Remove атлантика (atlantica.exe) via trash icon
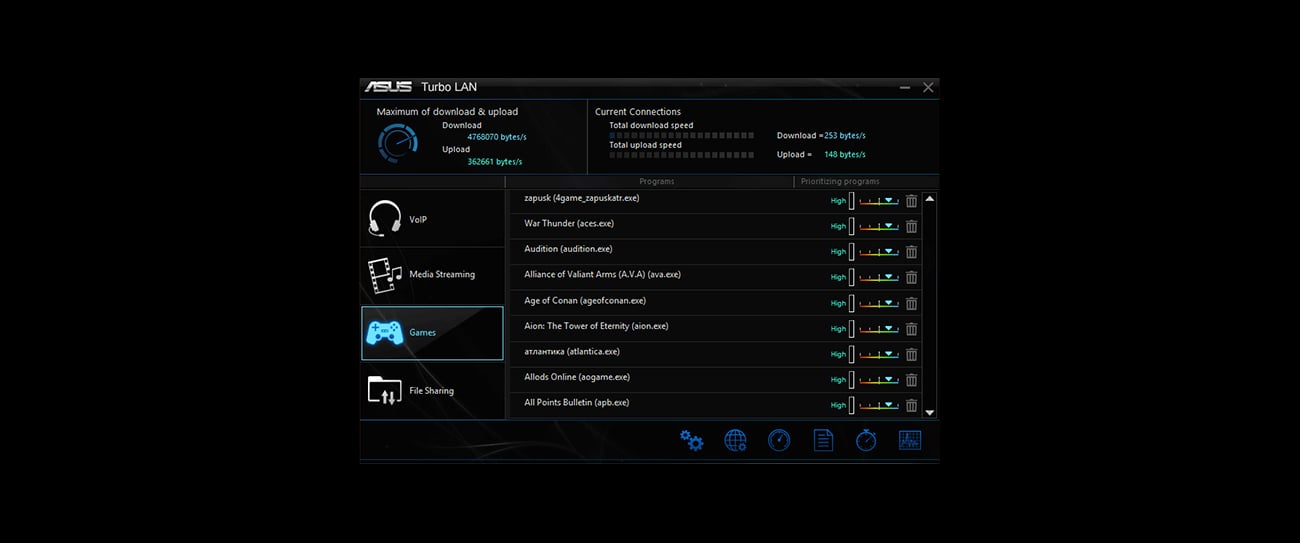 (x=911, y=354)
